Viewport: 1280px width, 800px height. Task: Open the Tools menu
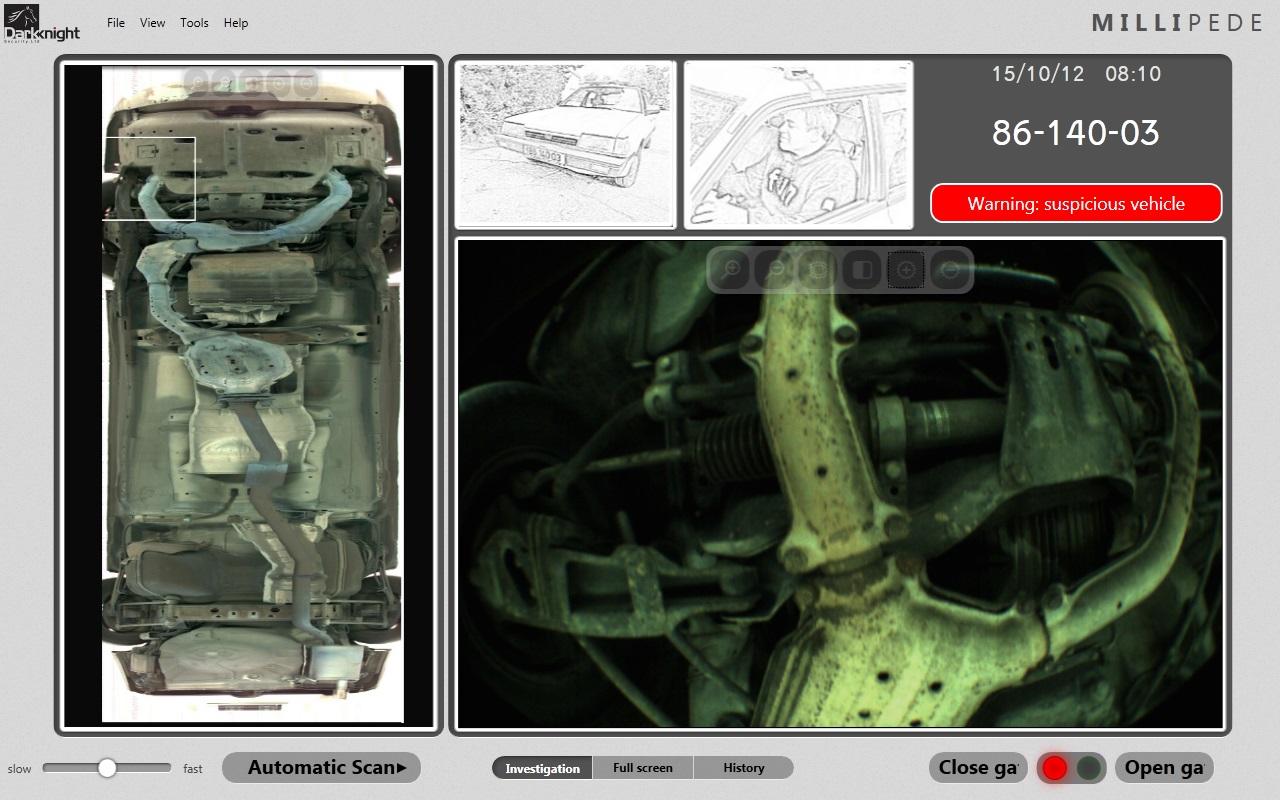(194, 23)
